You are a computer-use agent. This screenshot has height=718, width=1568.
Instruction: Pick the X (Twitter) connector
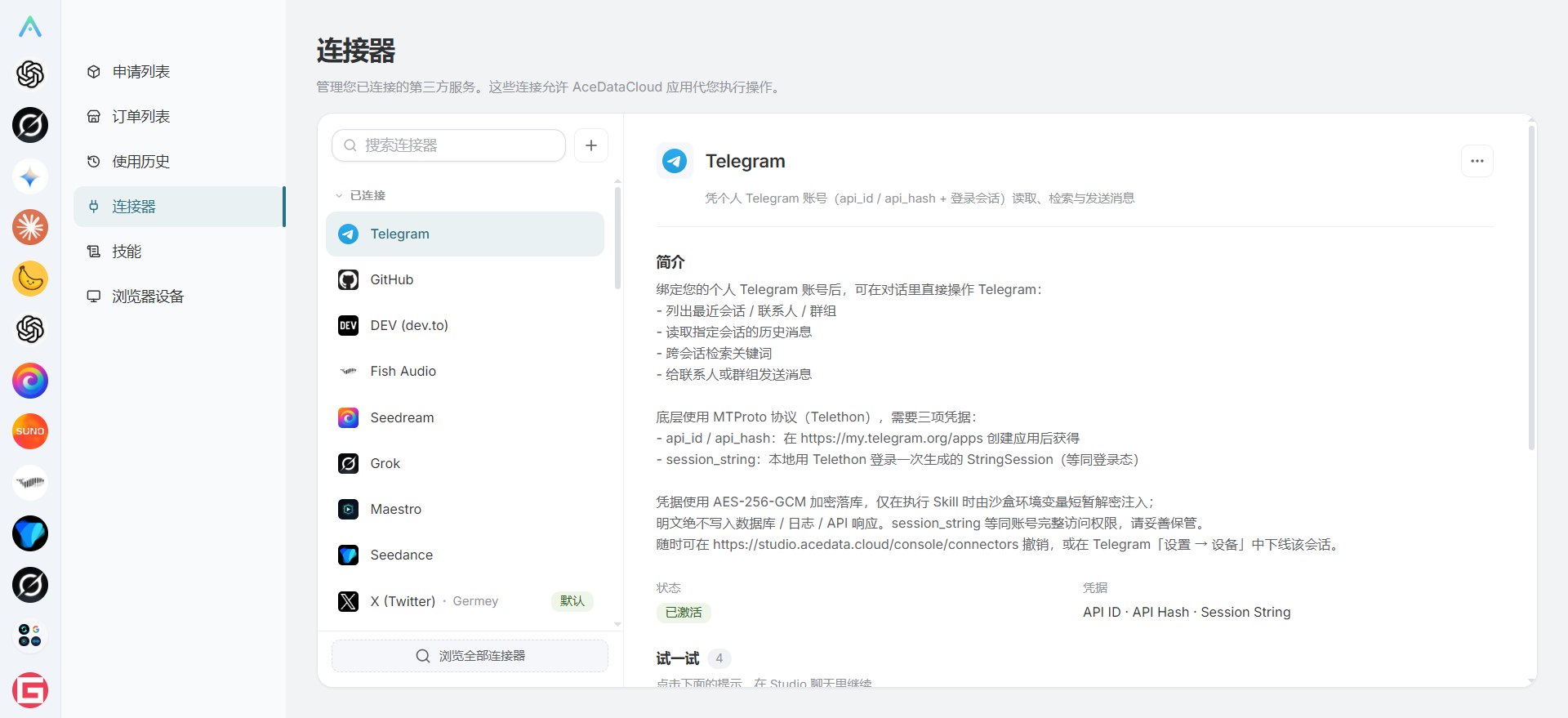tap(465, 601)
